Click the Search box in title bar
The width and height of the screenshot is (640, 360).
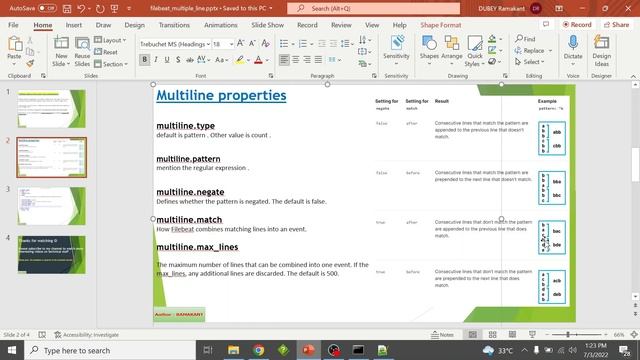(x=373, y=8)
